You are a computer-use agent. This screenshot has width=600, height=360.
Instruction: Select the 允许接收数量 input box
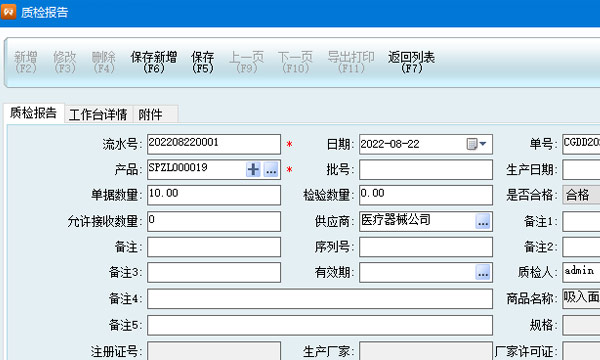click(214, 221)
